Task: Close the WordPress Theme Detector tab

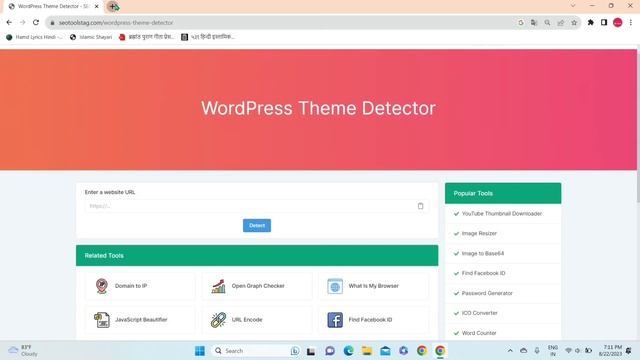Action: (97, 7)
